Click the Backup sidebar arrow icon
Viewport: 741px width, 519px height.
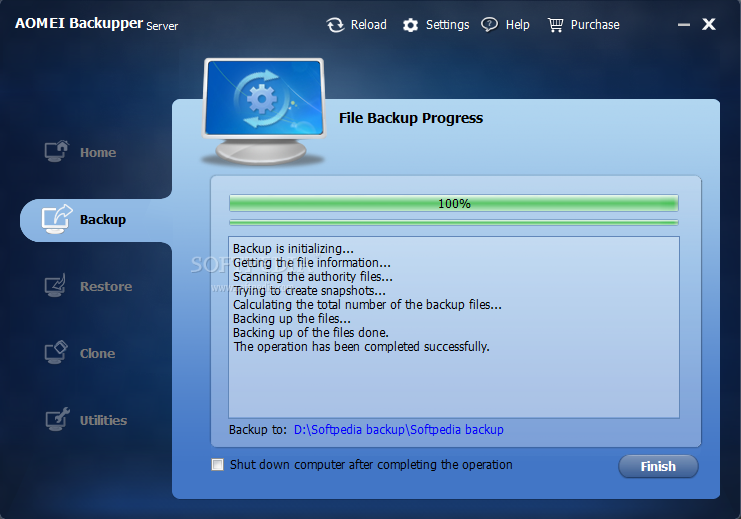pyautogui.click(x=57, y=219)
